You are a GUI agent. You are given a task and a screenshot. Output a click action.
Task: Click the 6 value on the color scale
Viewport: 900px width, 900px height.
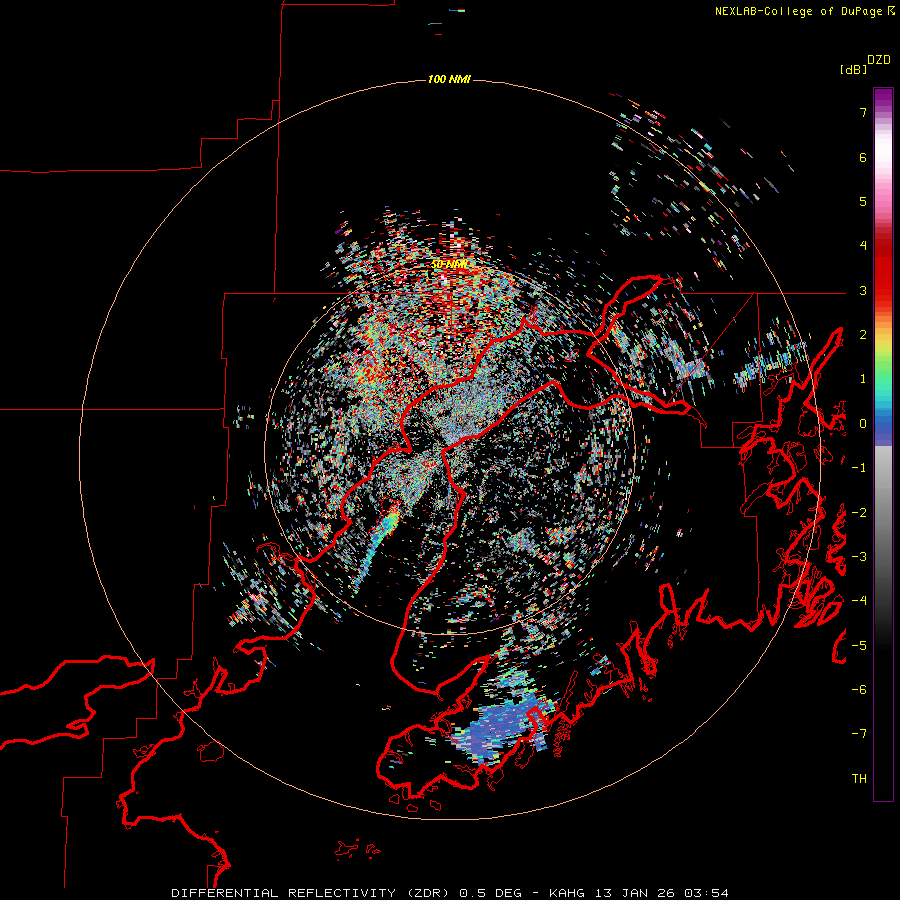[863, 157]
